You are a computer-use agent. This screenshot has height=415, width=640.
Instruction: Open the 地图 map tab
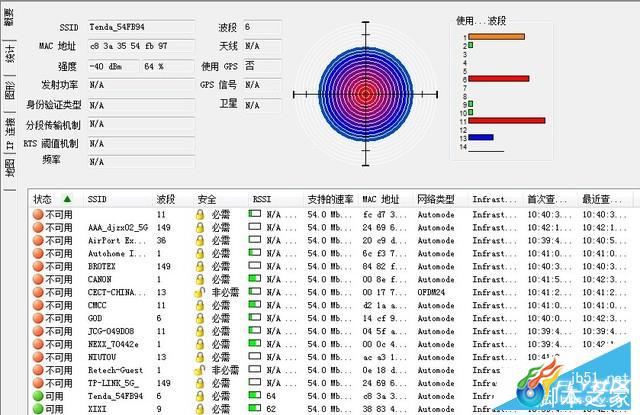click(x=9, y=168)
